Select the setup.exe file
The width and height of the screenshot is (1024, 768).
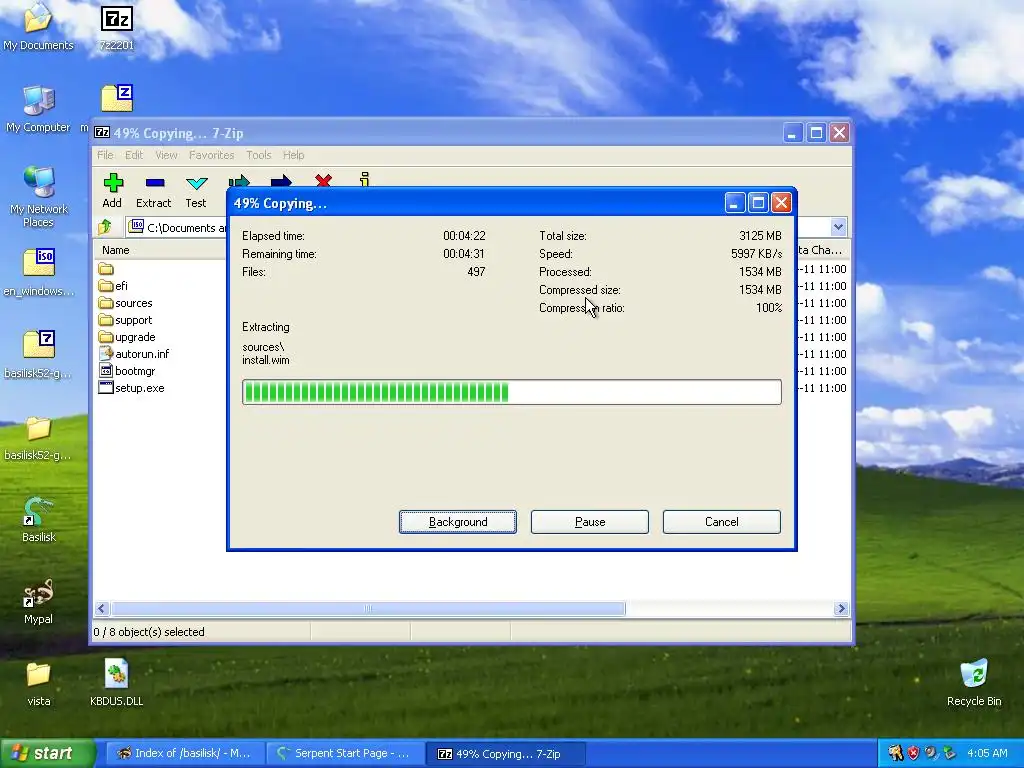point(131,388)
